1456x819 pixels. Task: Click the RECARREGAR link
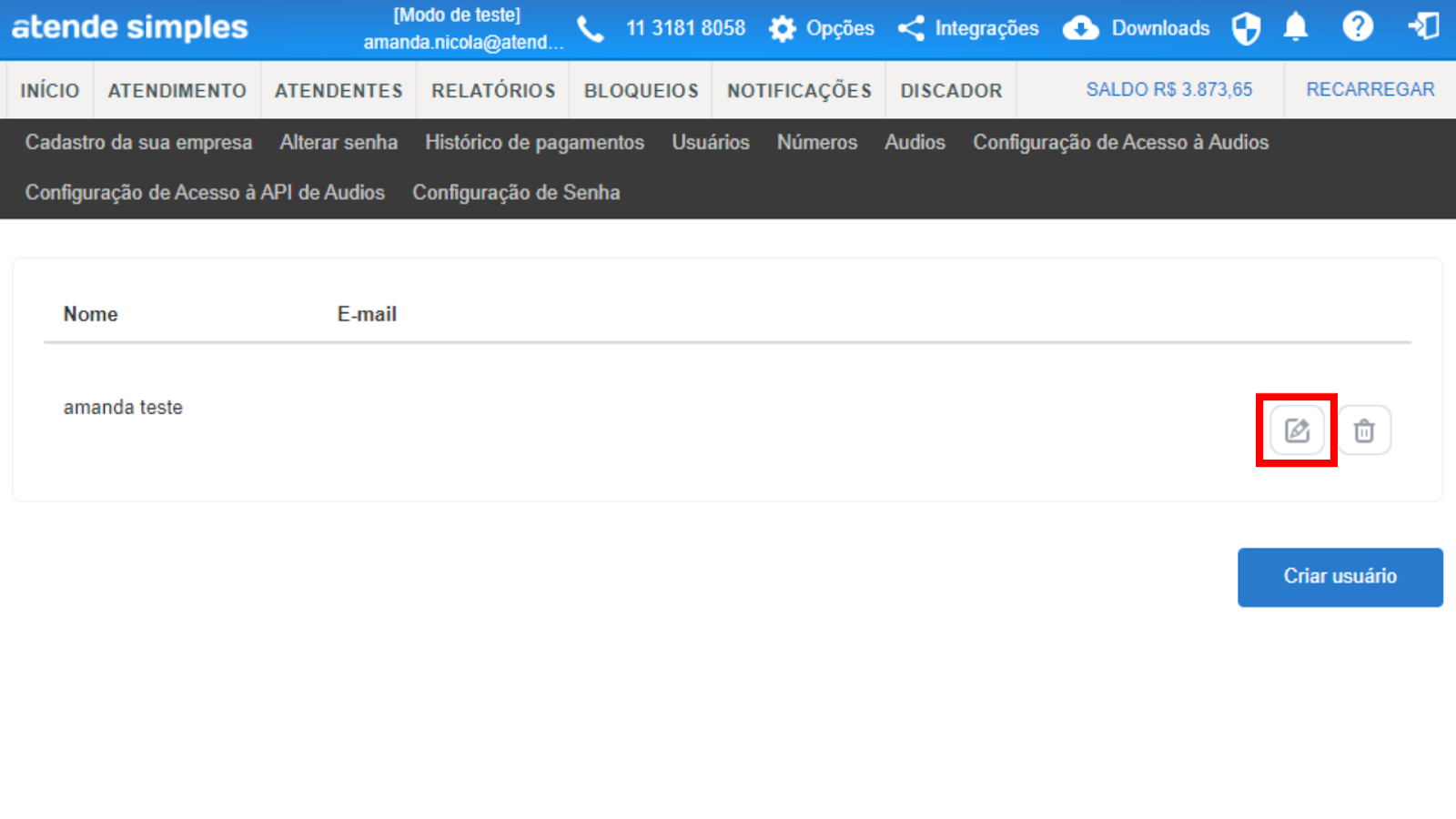[x=1370, y=89]
